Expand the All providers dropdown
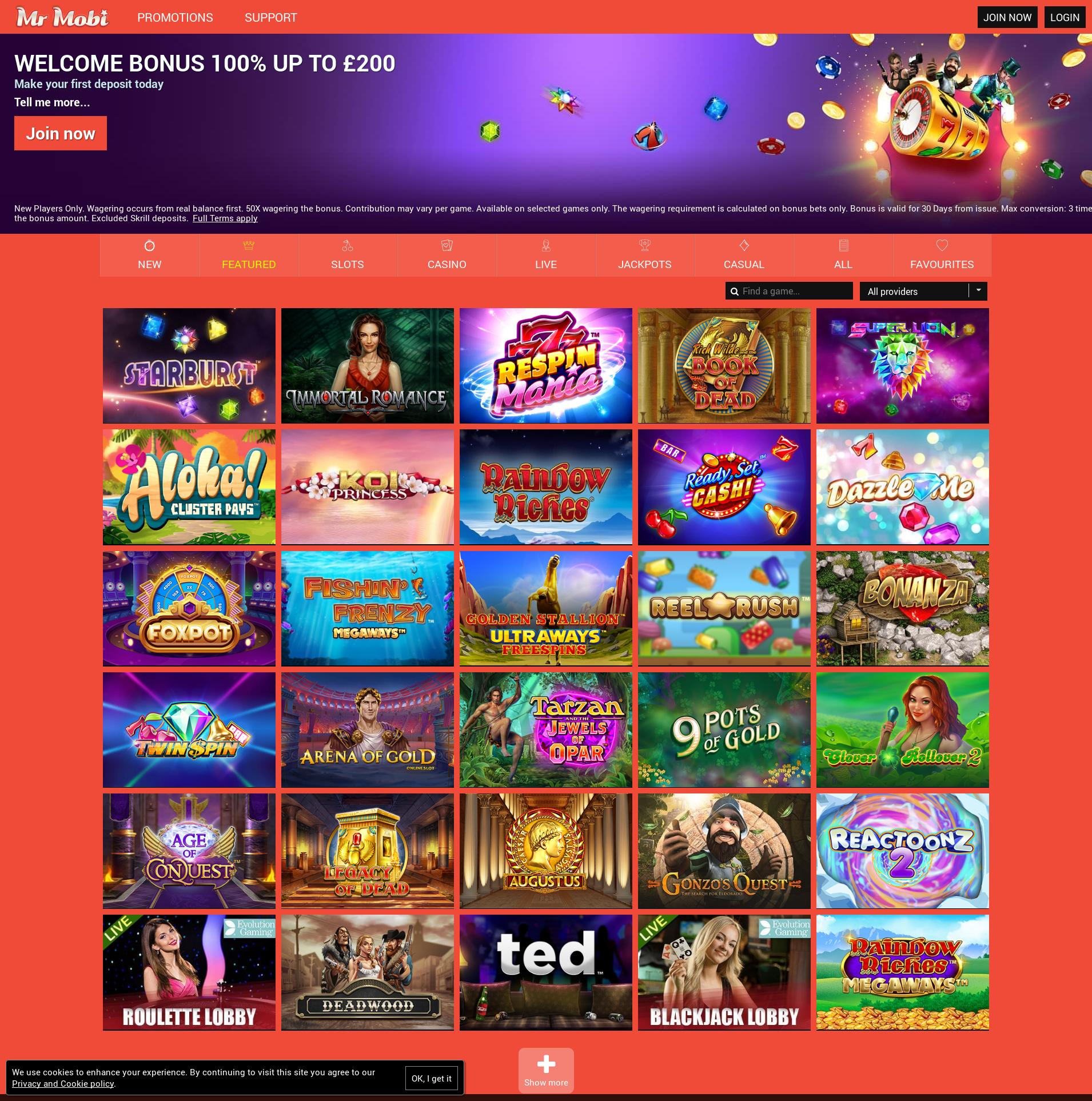Viewport: 1092px width, 1101px height. click(x=923, y=291)
